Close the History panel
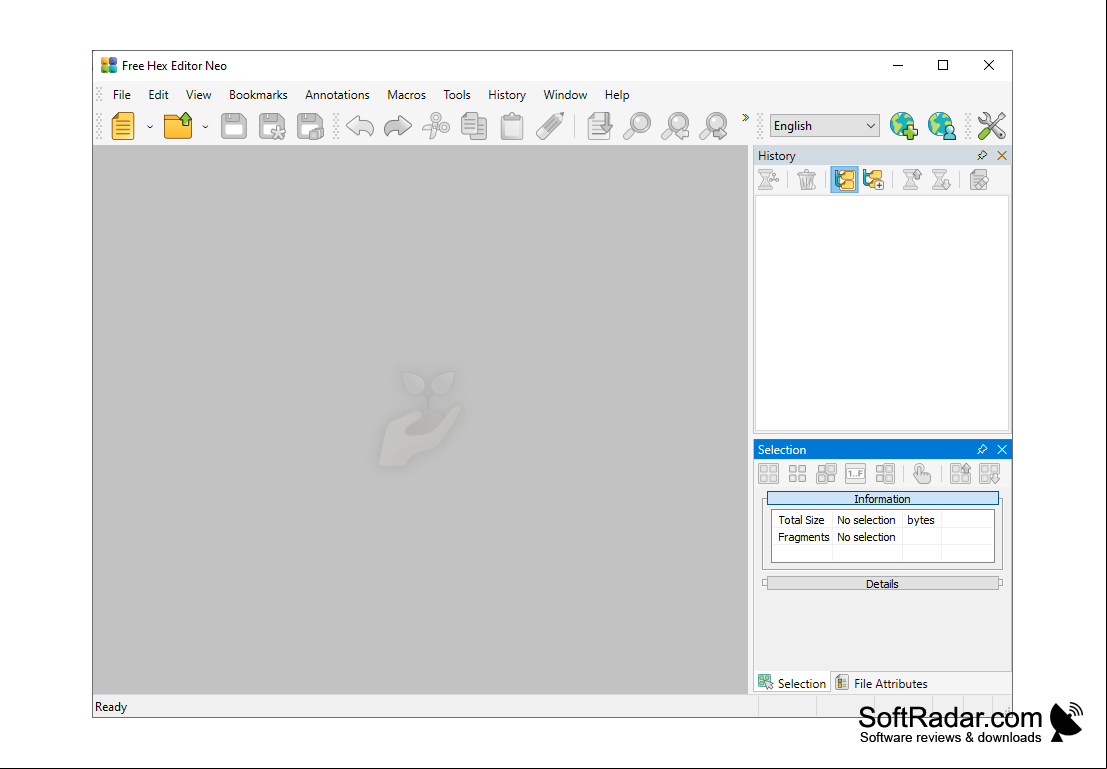1107x769 pixels. tap(1002, 155)
